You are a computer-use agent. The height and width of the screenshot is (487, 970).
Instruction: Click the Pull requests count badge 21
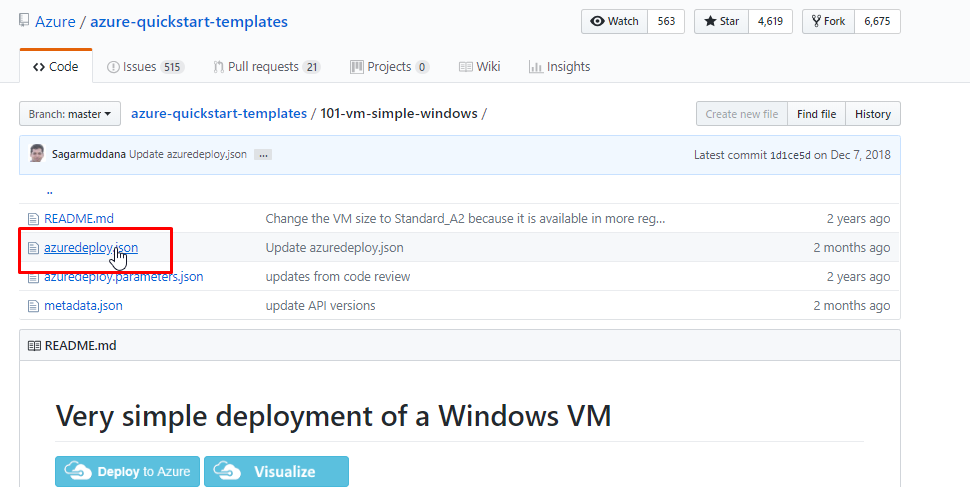pos(312,67)
